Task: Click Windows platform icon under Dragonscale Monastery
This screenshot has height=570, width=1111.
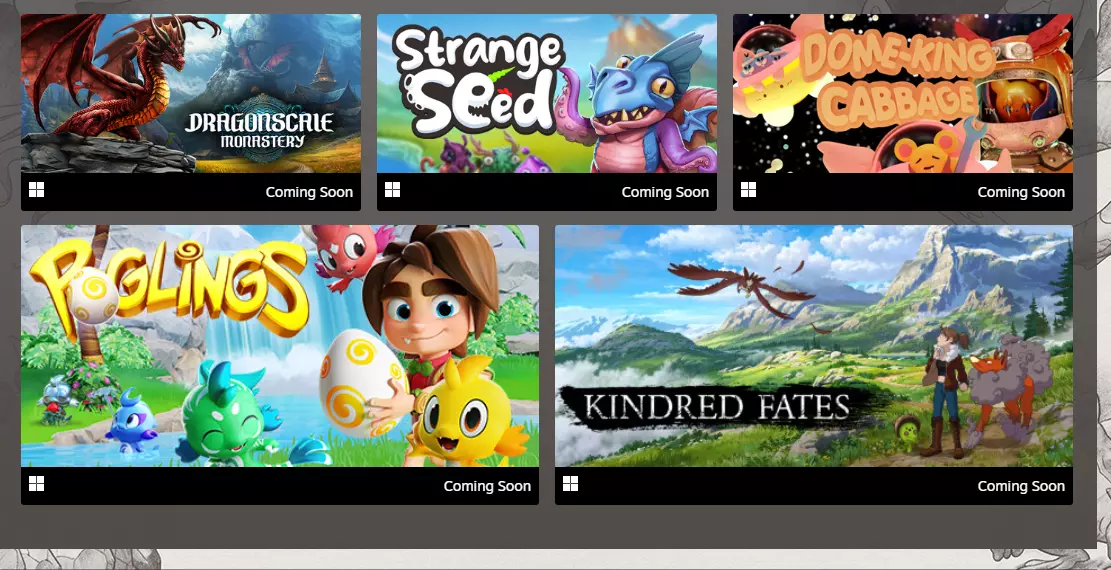Action: [37, 190]
